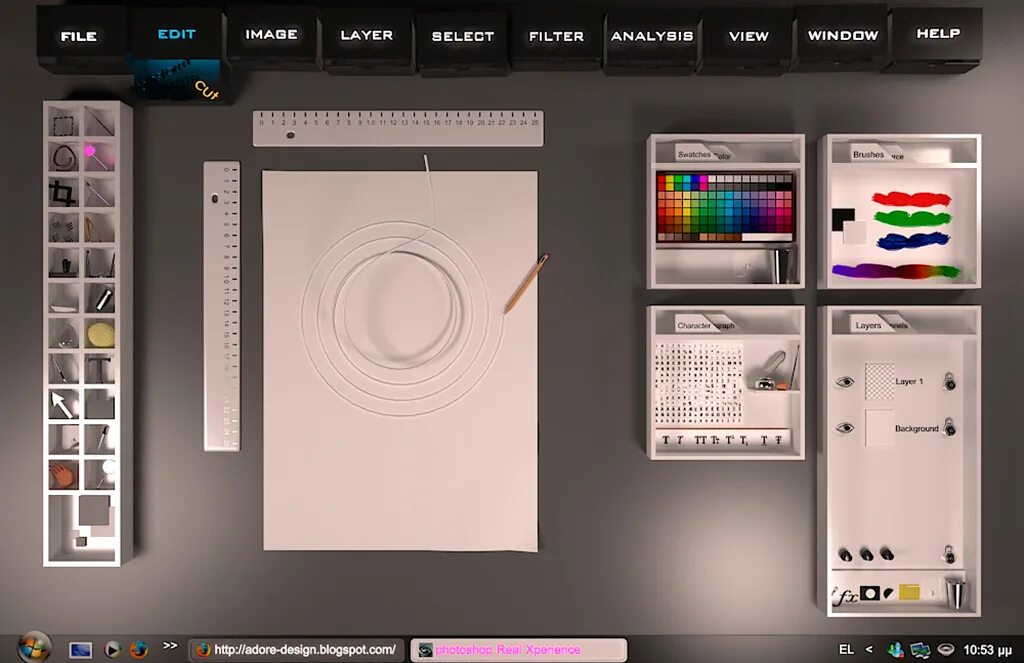Click the Faux Bold T icon

pyautogui.click(x=665, y=440)
